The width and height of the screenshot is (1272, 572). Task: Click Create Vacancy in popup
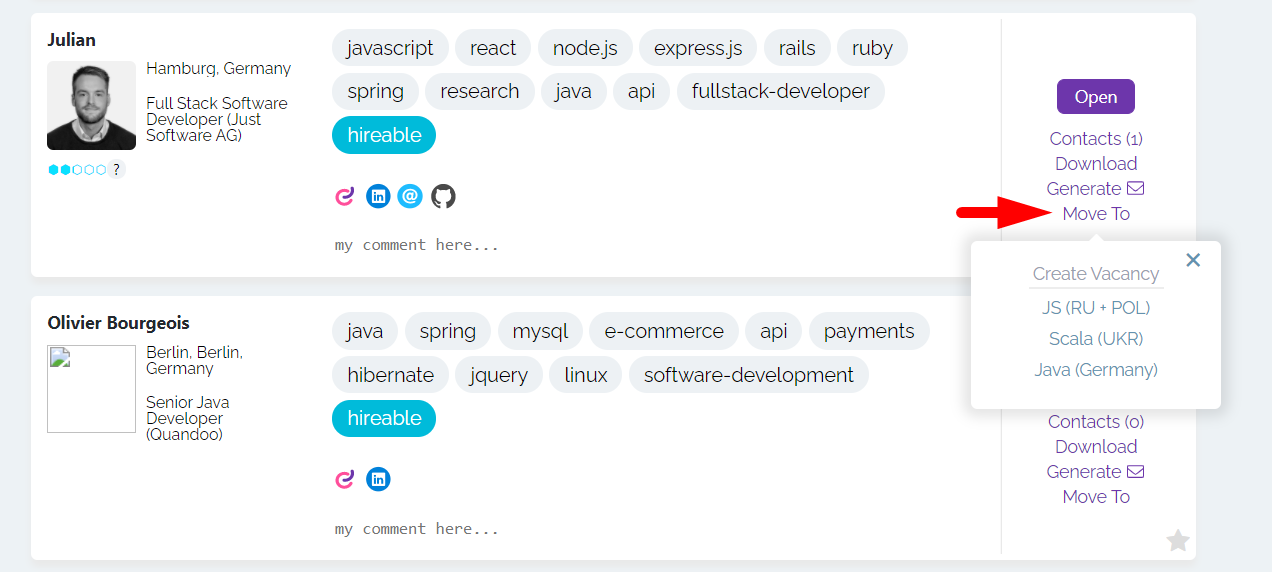(1096, 274)
